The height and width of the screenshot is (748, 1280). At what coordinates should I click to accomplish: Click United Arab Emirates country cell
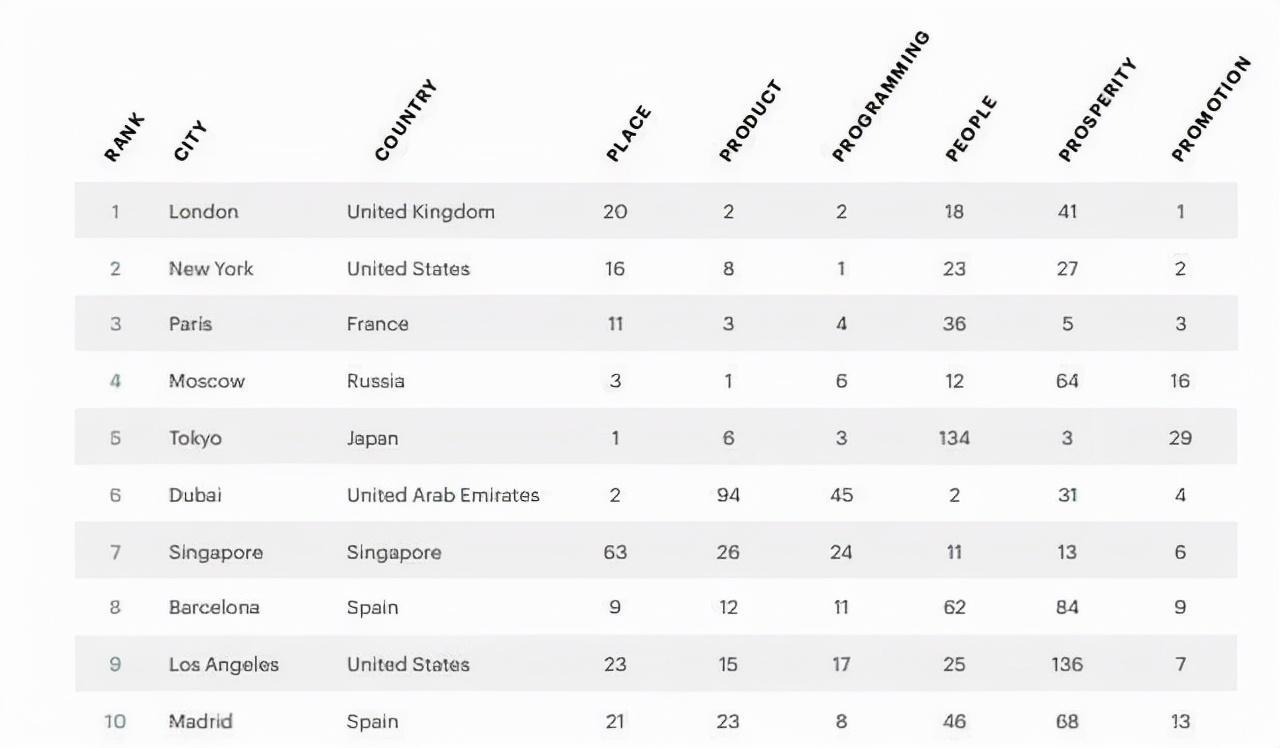point(443,495)
